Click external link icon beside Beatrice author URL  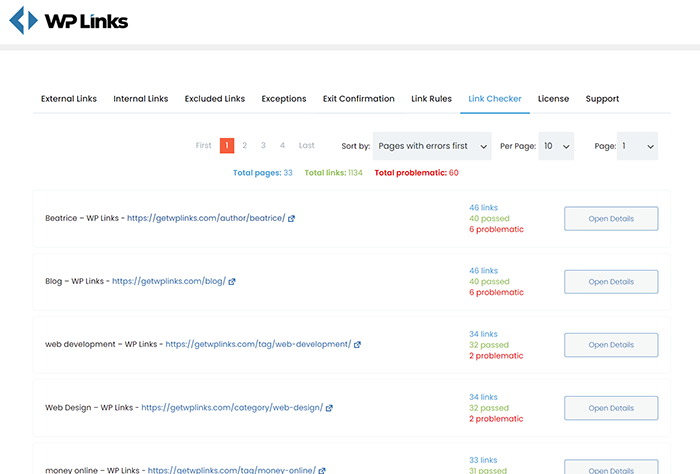pyautogui.click(x=292, y=218)
